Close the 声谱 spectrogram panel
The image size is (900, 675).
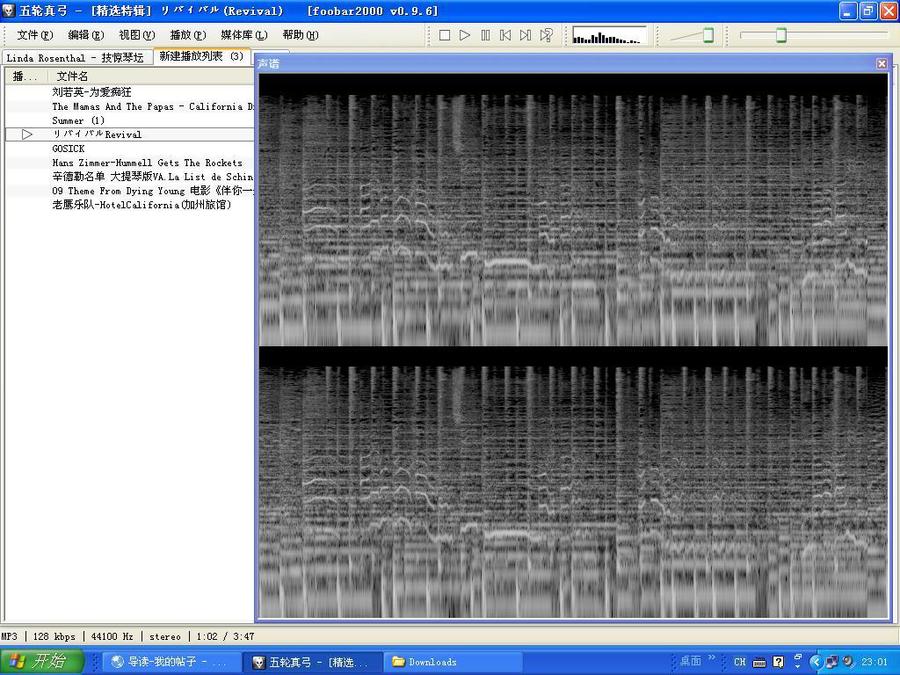click(882, 64)
